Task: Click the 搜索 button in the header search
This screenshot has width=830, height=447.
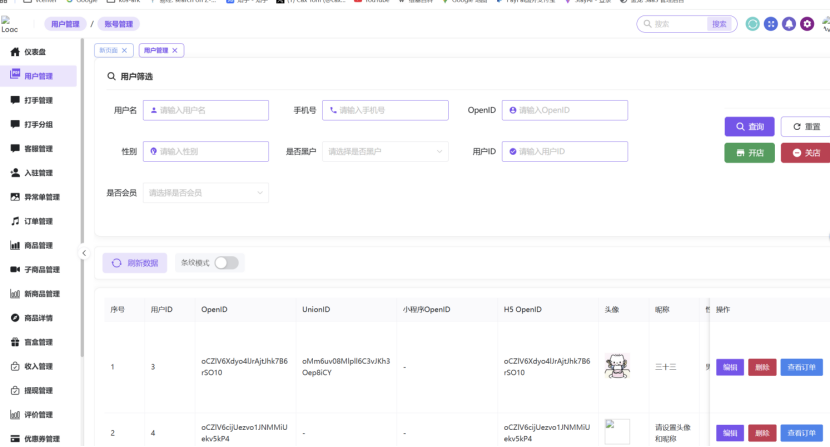Action: 719,24
